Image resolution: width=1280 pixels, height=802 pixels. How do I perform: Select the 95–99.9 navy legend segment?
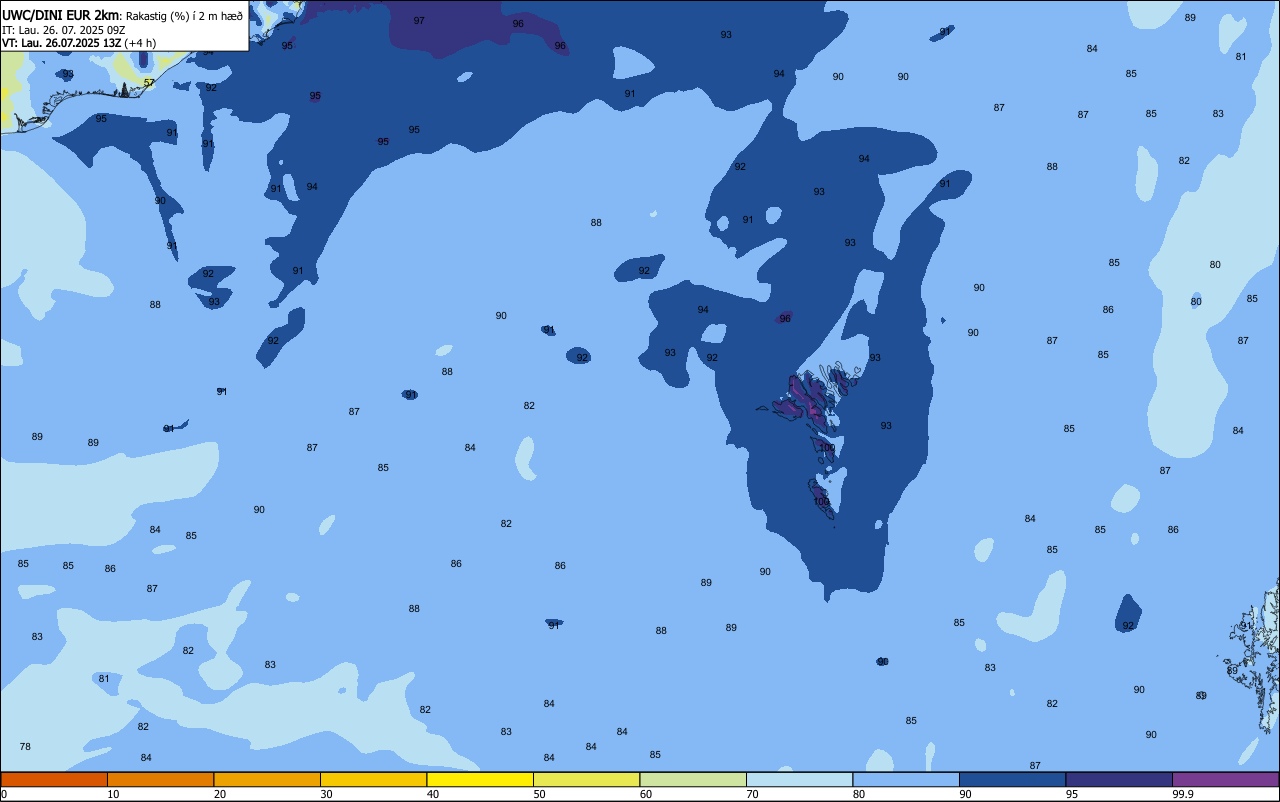[x=1119, y=779]
